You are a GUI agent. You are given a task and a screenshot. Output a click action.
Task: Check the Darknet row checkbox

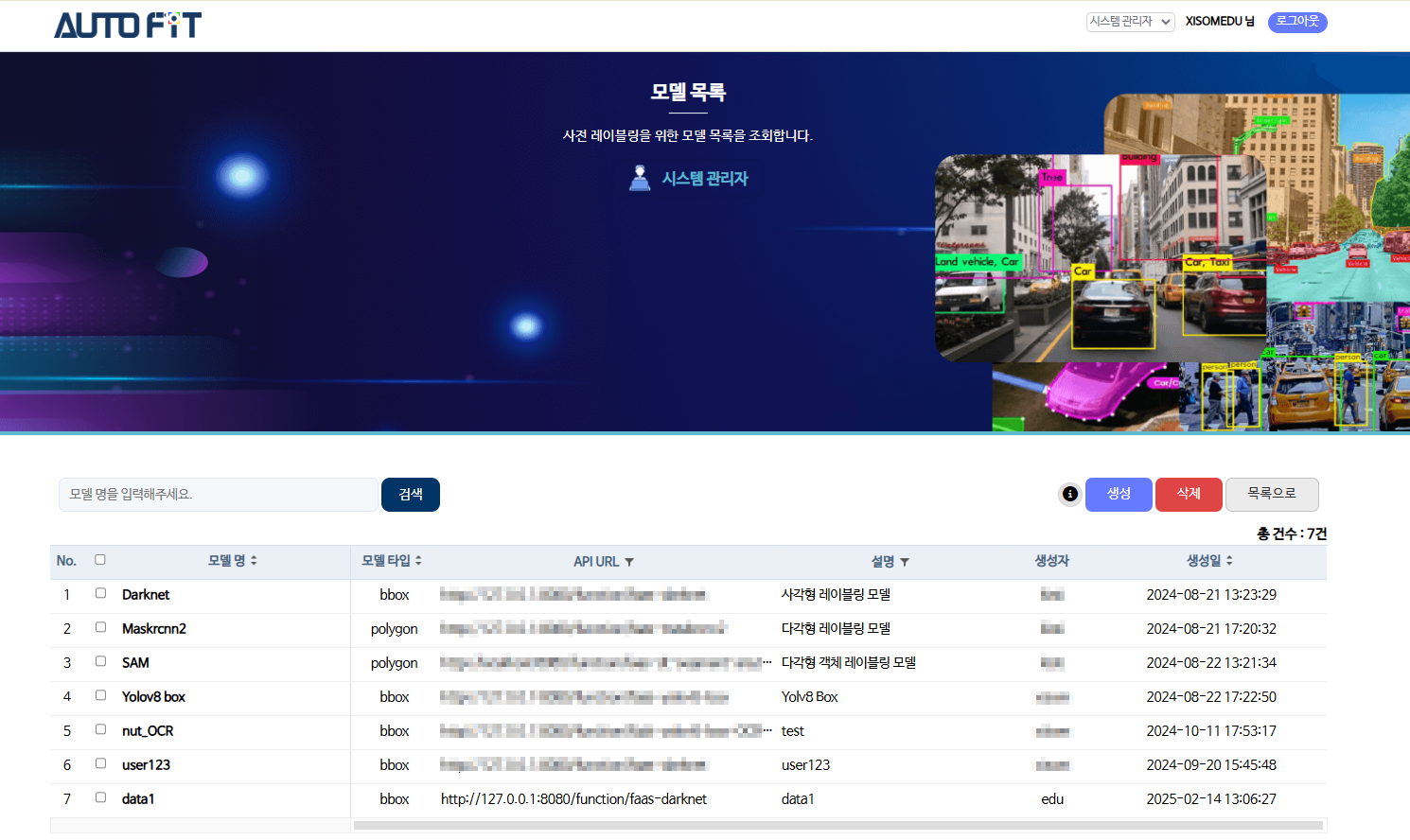point(100,594)
